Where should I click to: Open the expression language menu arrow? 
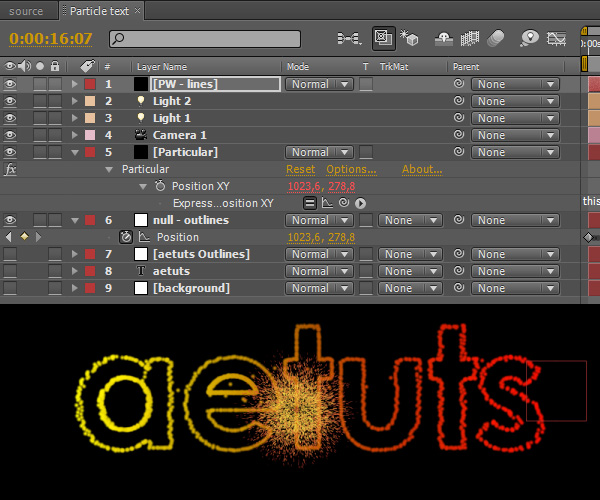tap(360, 203)
